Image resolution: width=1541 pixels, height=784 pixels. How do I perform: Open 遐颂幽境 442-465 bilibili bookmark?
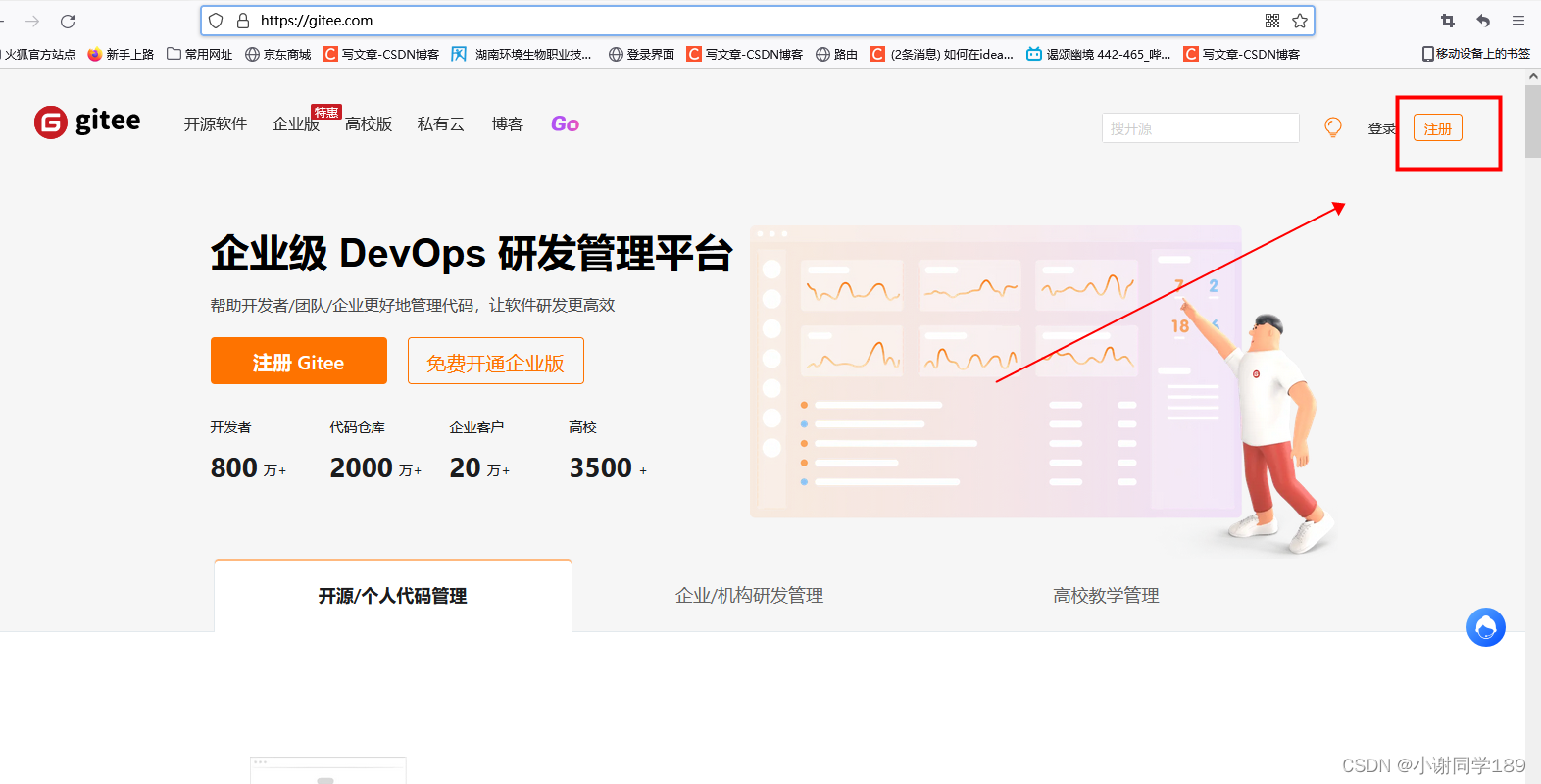[x=1099, y=54]
